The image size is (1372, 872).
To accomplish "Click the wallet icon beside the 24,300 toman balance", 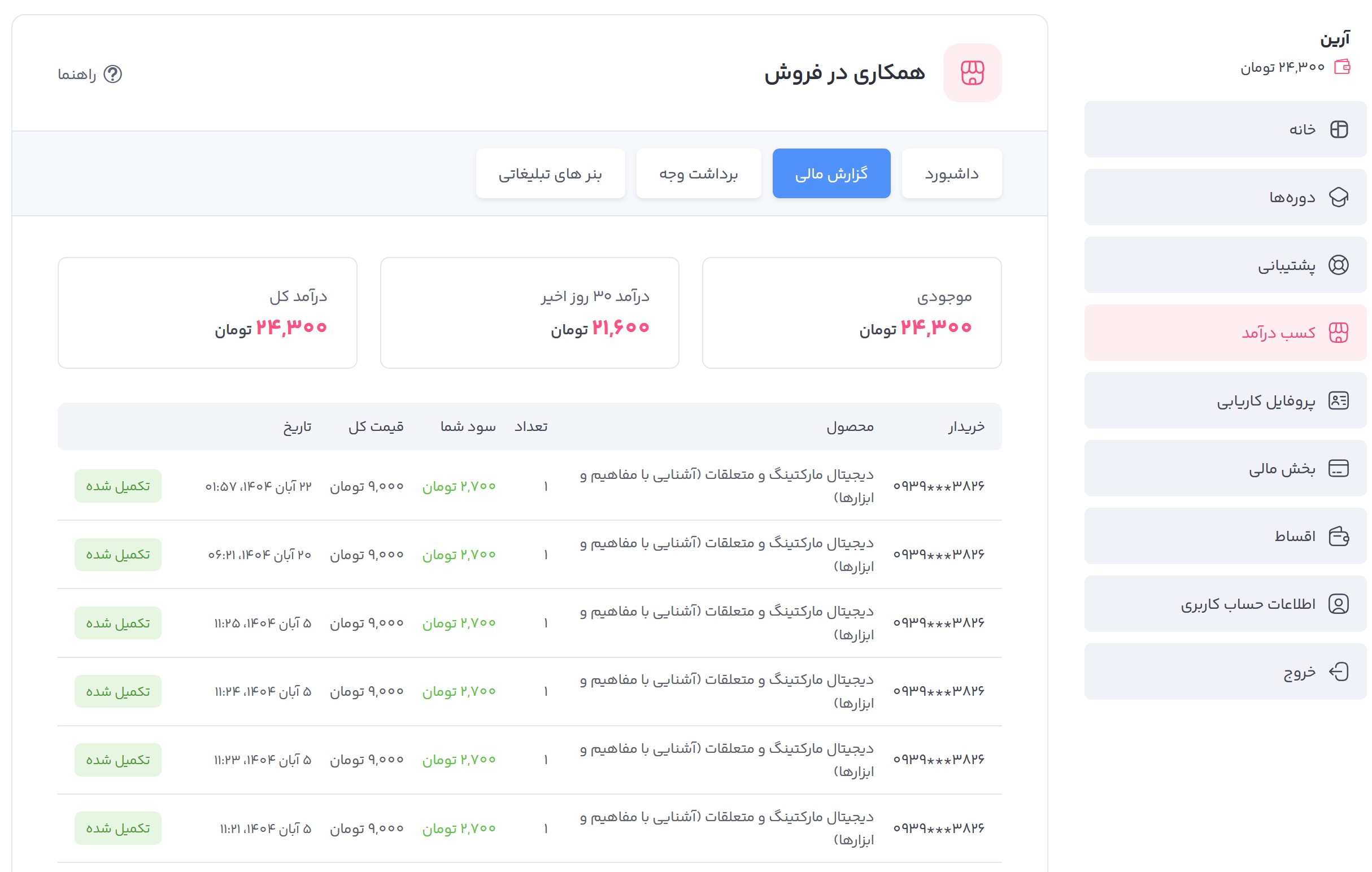I will pos(1343,67).
